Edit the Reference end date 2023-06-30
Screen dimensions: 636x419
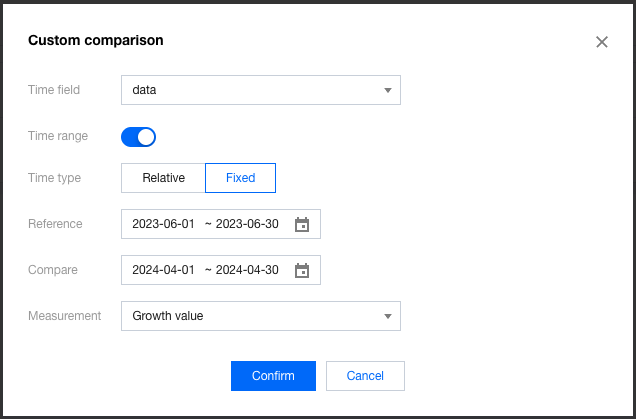(x=248, y=225)
